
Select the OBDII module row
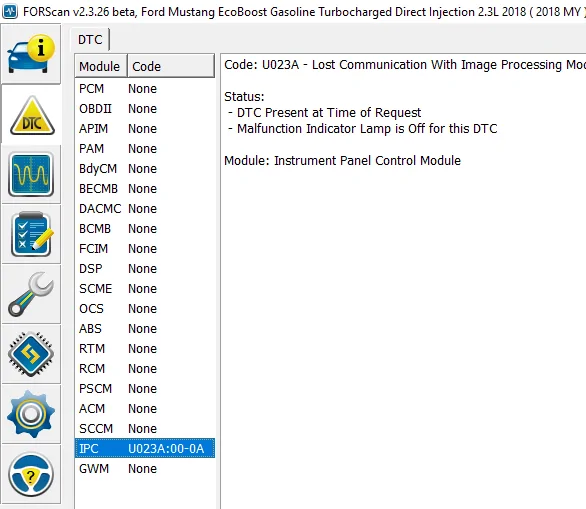click(145, 108)
